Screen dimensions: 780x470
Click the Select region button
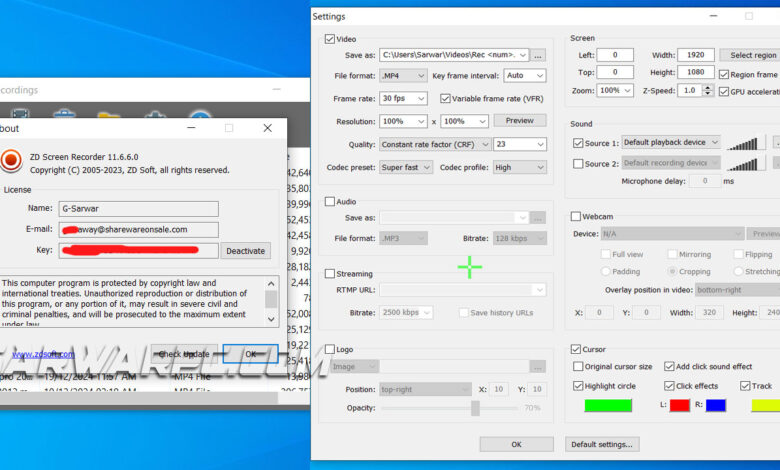pyautogui.click(x=750, y=55)
